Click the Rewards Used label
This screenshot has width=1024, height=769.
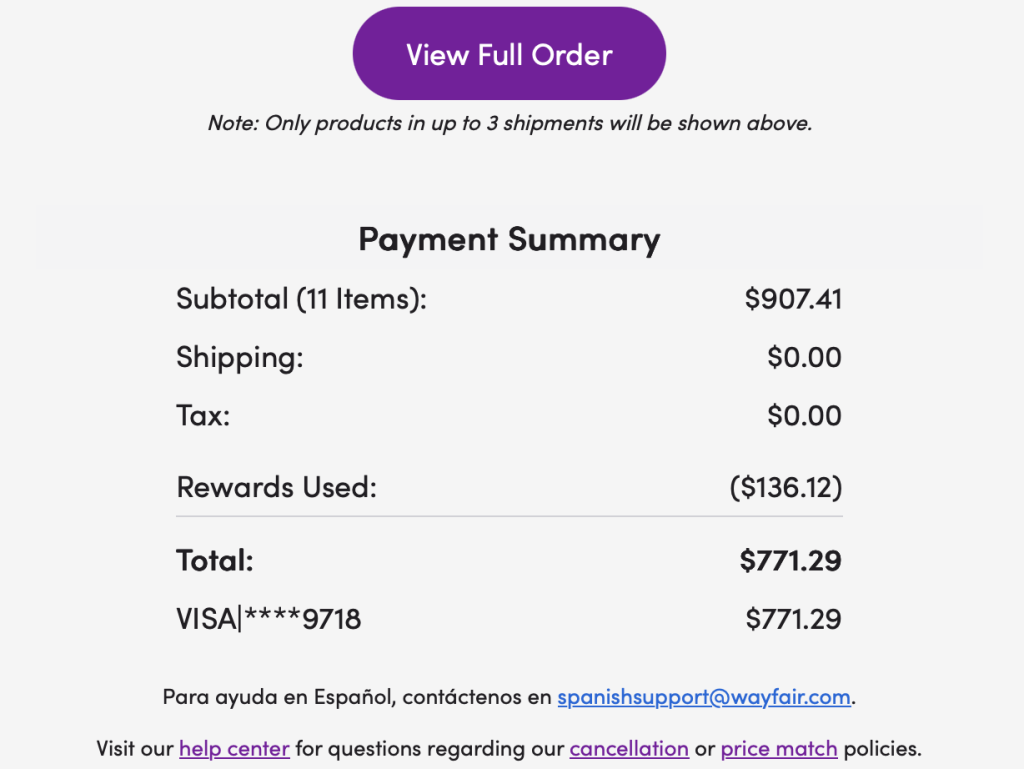pyautogui.click(x=276, y=487)
